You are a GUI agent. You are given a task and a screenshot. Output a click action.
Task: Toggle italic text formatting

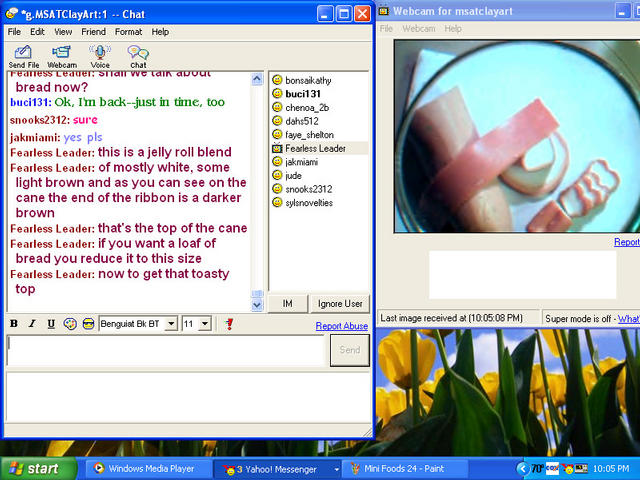pos(32,324)
